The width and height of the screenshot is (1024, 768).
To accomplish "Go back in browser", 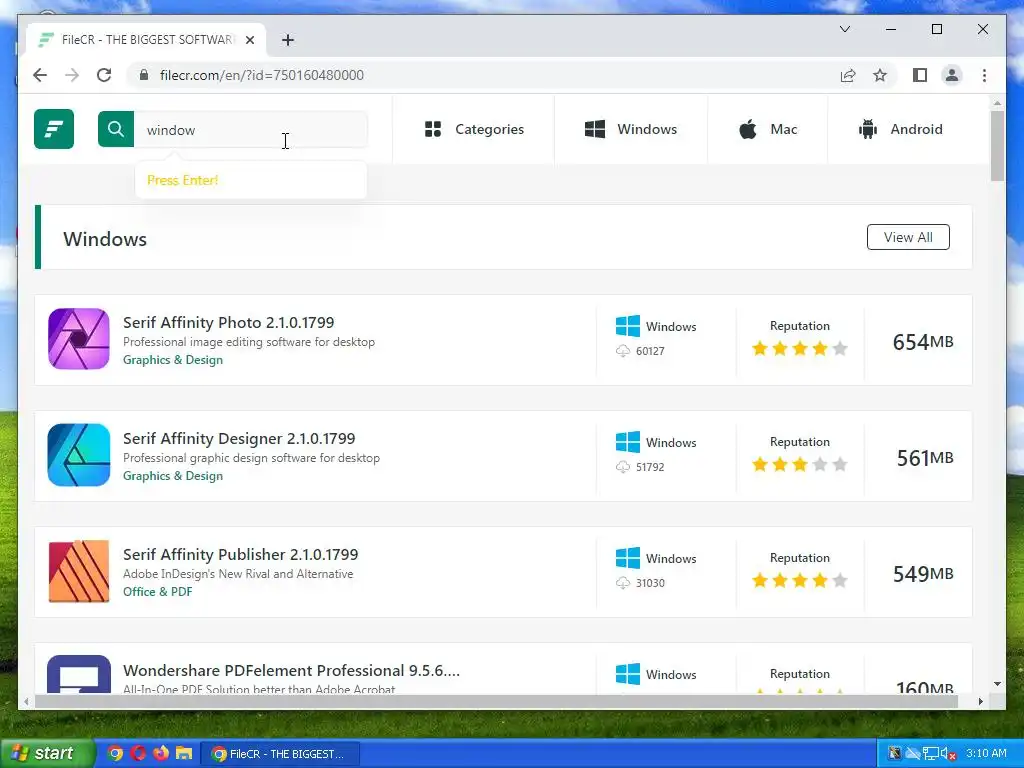I will (40, 75).
